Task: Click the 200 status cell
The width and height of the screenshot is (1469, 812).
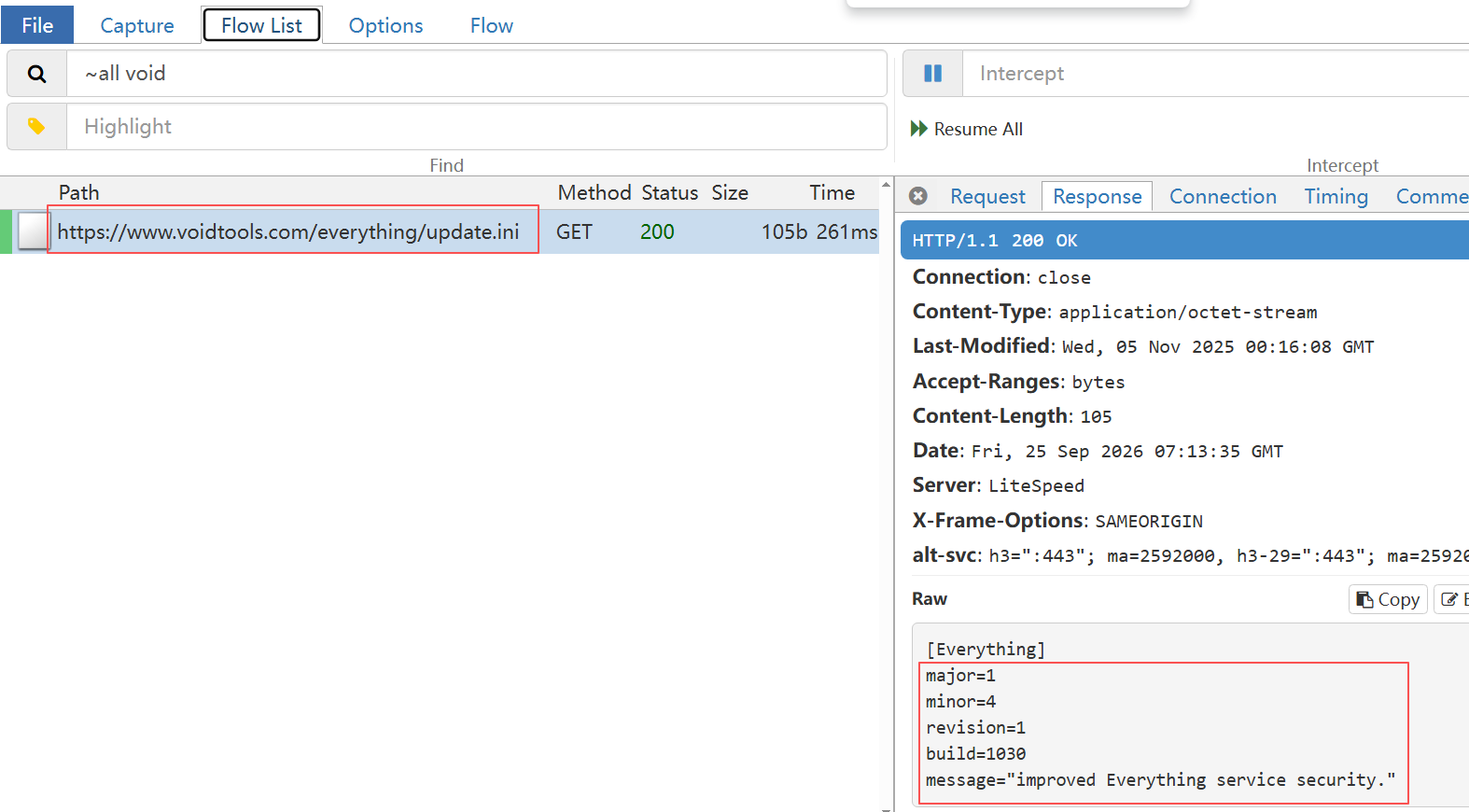Action: [x=657, y=231]
